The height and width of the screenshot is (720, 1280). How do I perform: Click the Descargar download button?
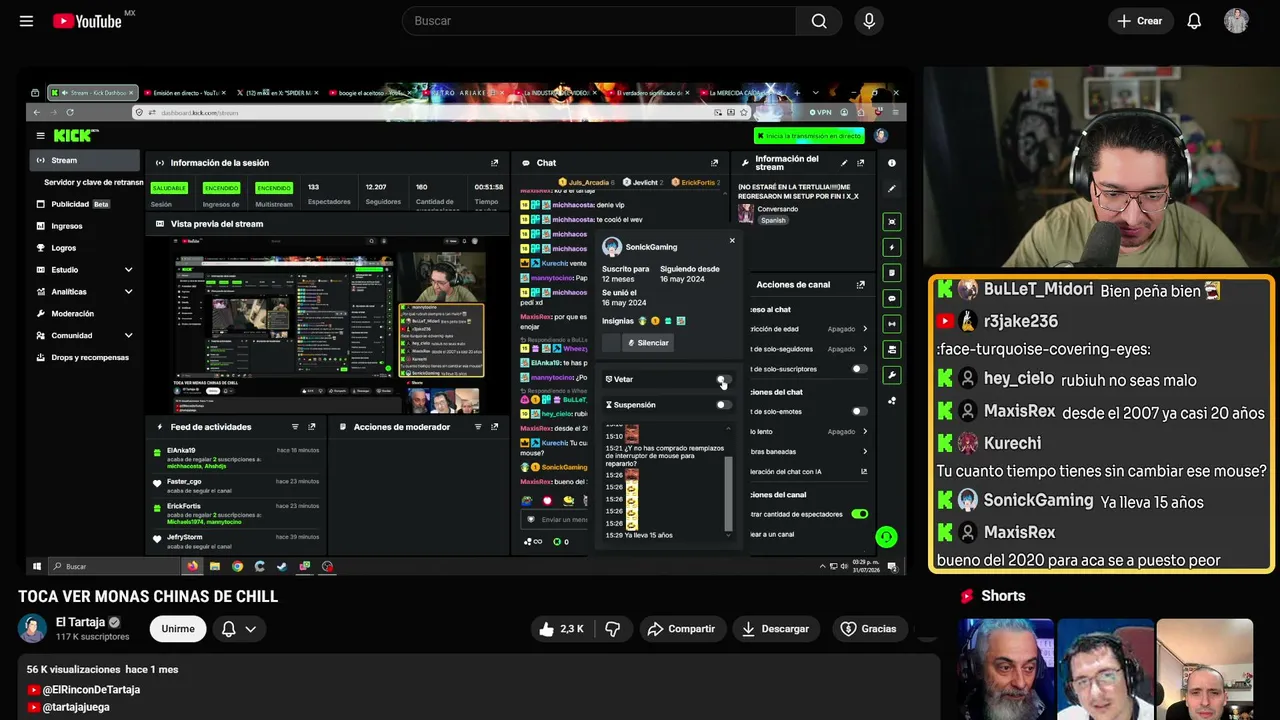[x=775, y=629]
